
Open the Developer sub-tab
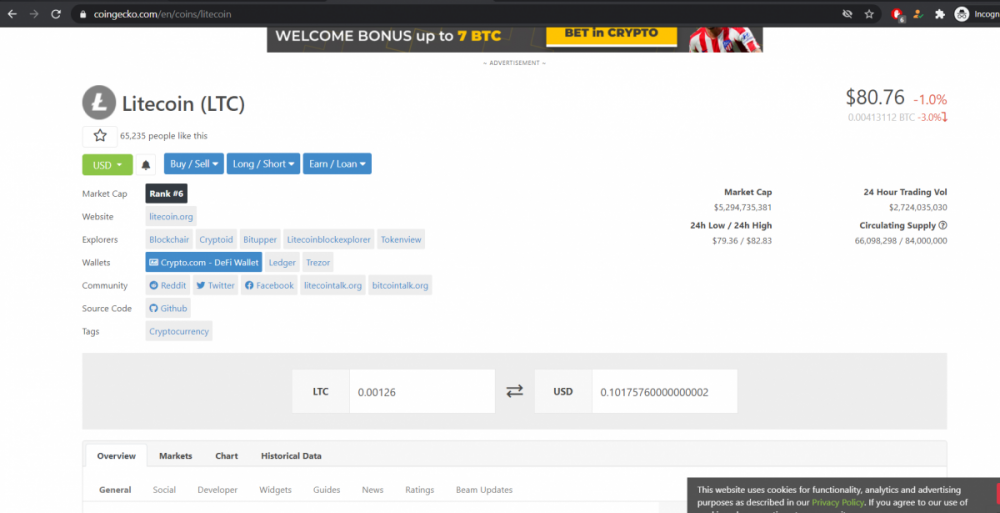[x=217, y=490]
